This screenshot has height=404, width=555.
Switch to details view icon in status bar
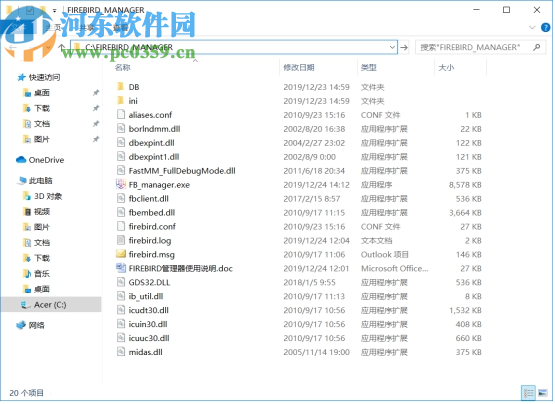pos(528,393)
